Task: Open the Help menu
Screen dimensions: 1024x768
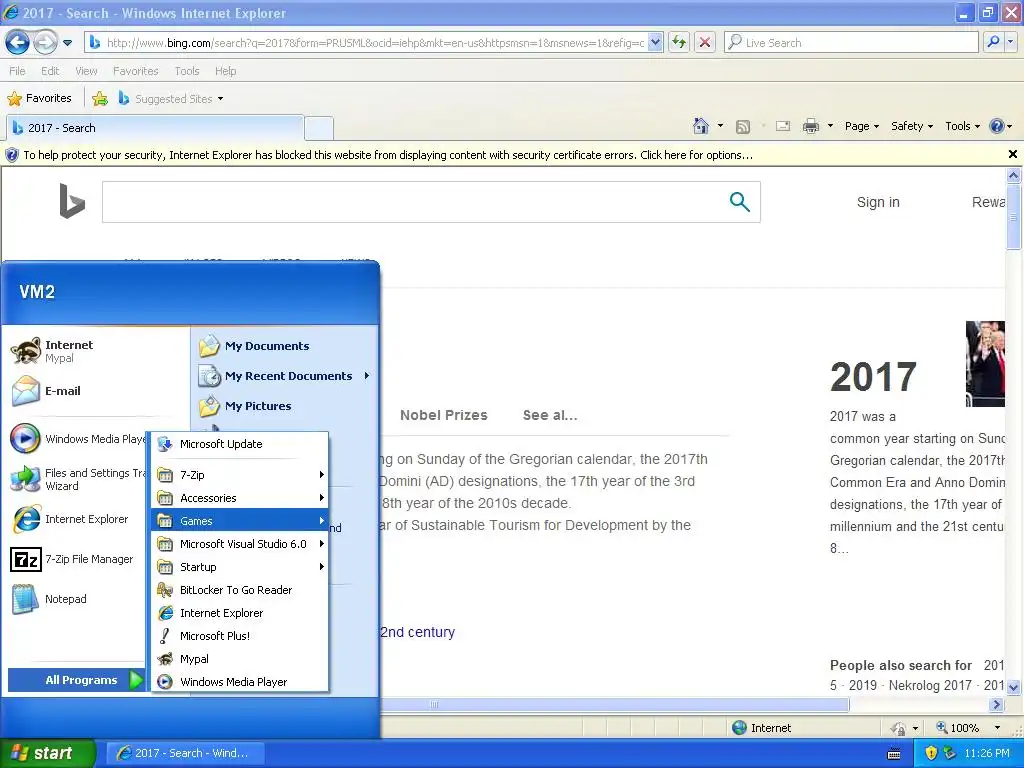Action: point(225,71)
